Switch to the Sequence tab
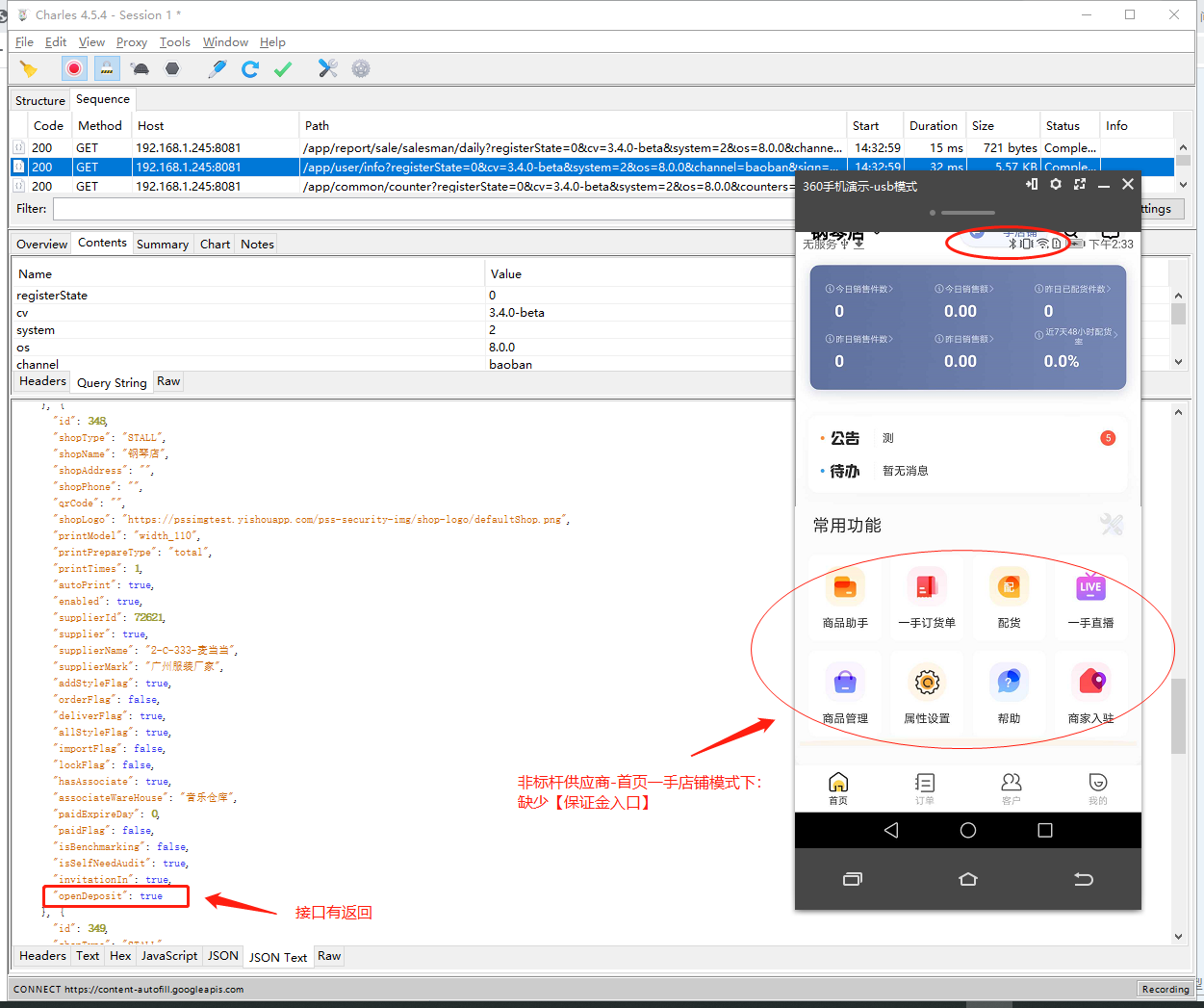 103,99
